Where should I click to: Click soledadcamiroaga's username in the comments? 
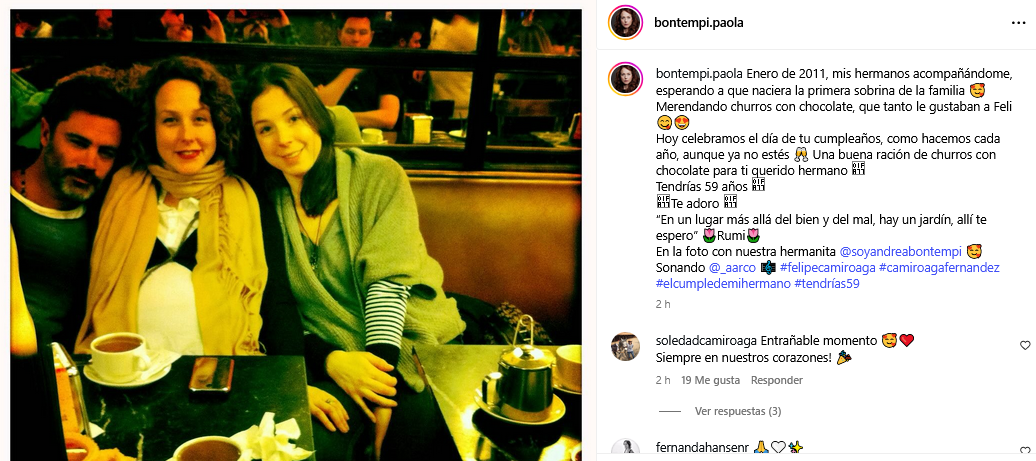(x=706, y=341)
